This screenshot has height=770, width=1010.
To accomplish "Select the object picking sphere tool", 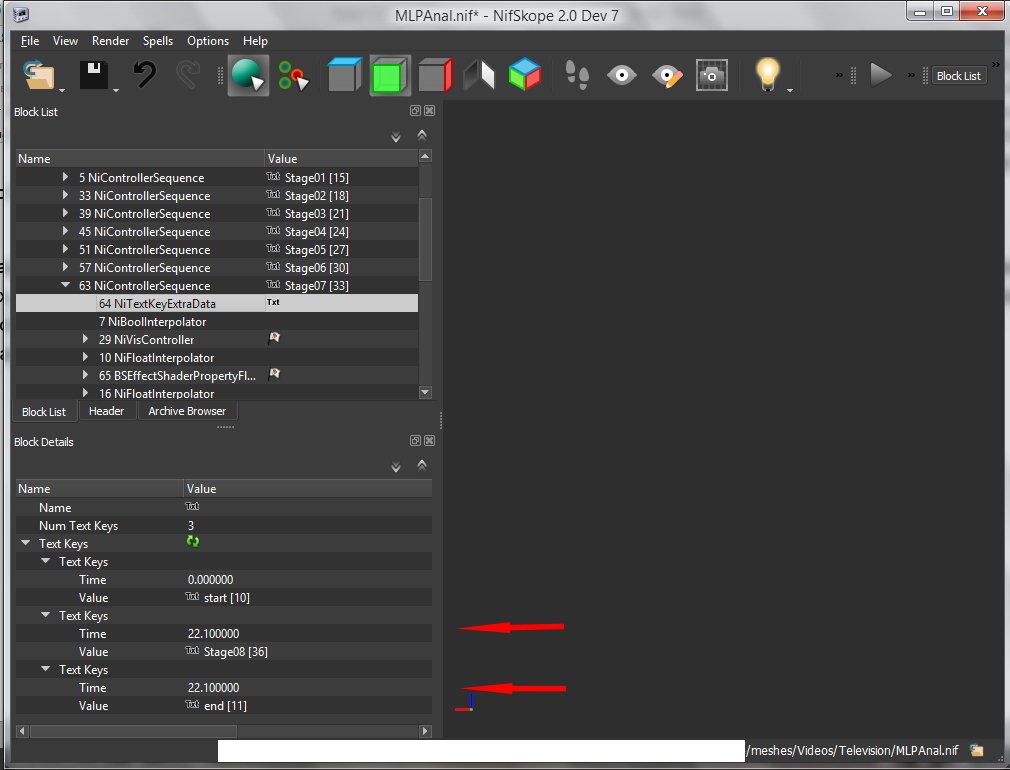I will [x=247, y=76].
